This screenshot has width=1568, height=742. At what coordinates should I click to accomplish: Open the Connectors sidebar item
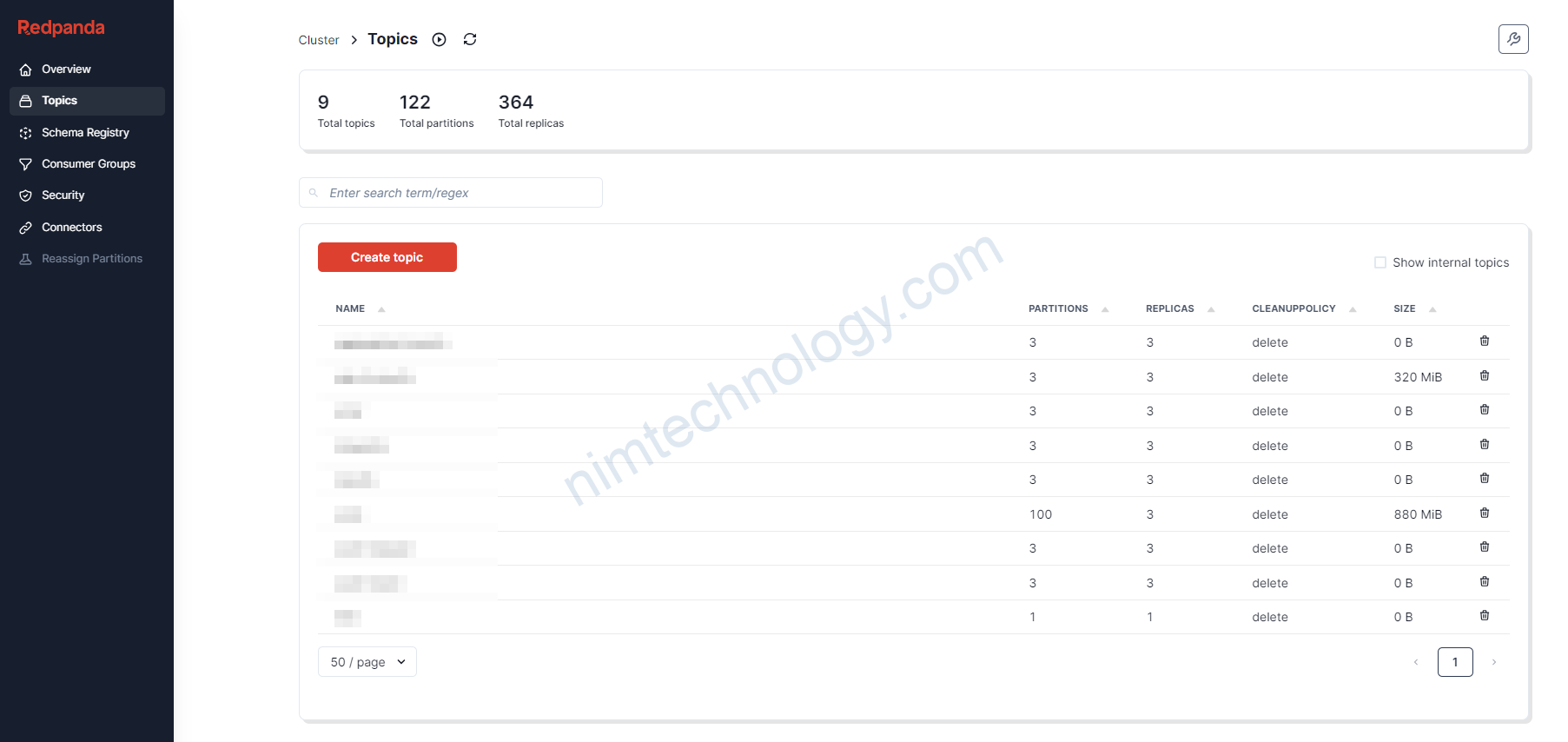[x=71, y=227]
